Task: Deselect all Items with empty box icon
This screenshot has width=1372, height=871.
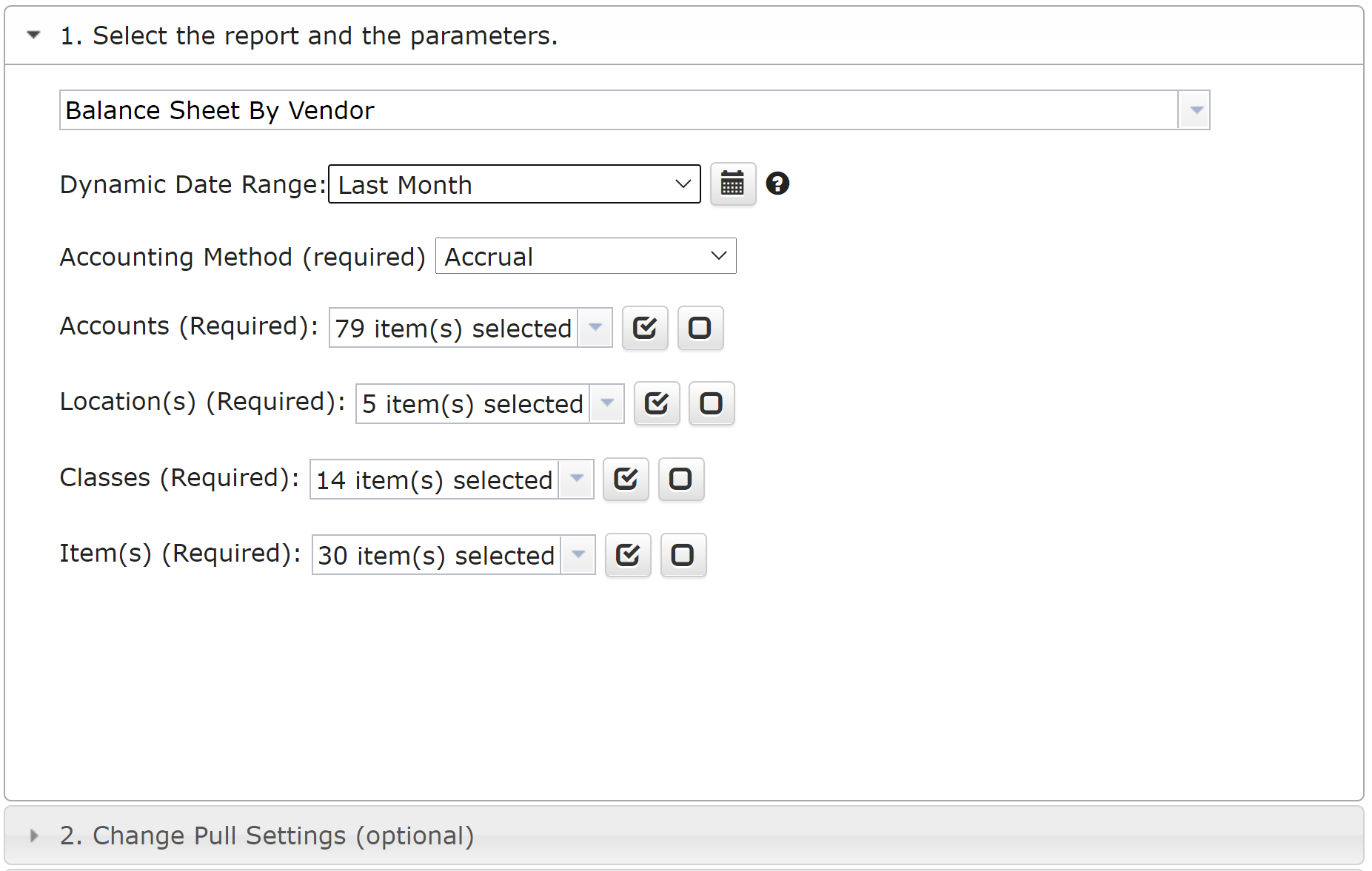Action: pos(683,555)
